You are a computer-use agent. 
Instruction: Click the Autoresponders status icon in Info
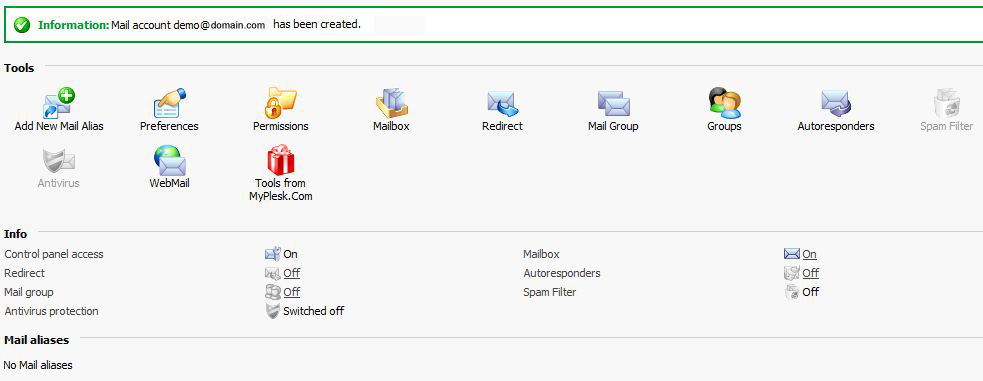point(792,273)
